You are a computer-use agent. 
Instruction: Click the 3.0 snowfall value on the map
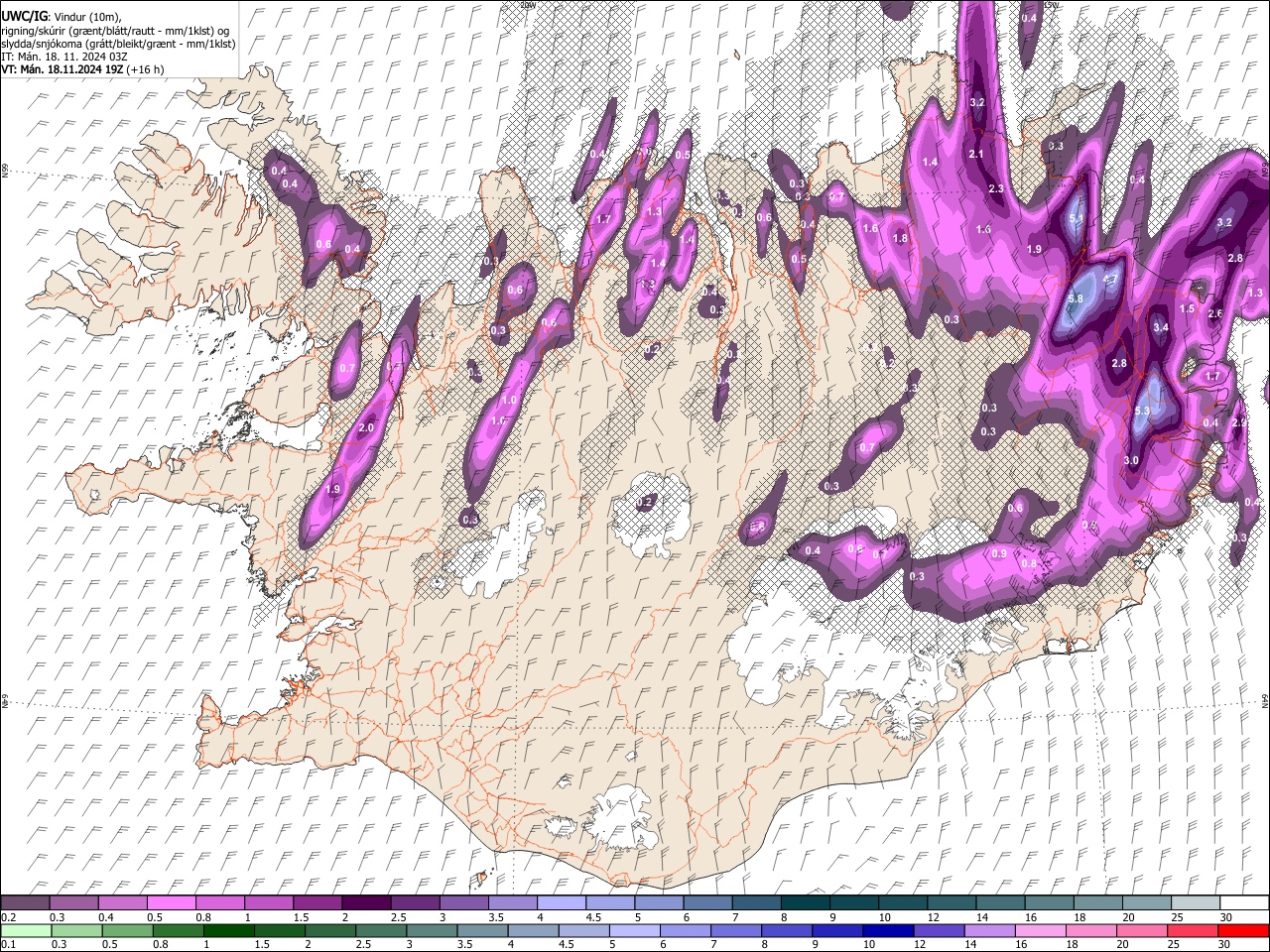tap(1131, 460)
